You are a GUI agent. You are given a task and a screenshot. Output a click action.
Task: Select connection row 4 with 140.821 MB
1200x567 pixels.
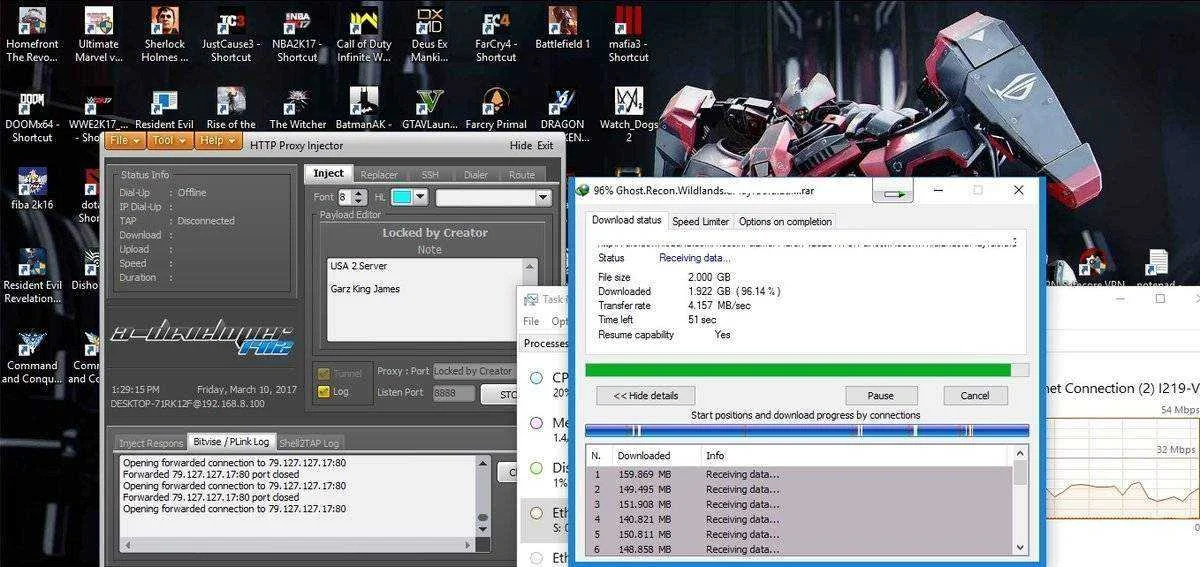tap(799, 519)
